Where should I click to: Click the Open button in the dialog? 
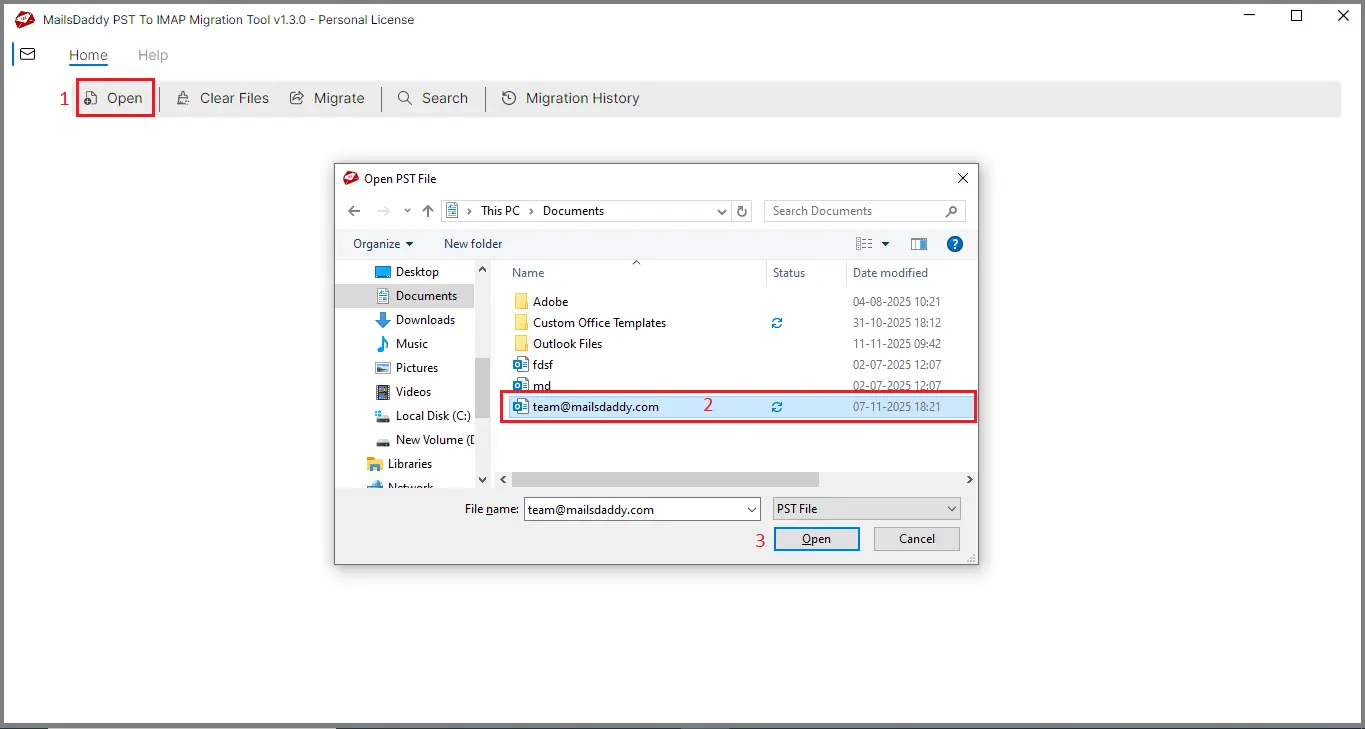pyautogui.click(x=816, y=538)
